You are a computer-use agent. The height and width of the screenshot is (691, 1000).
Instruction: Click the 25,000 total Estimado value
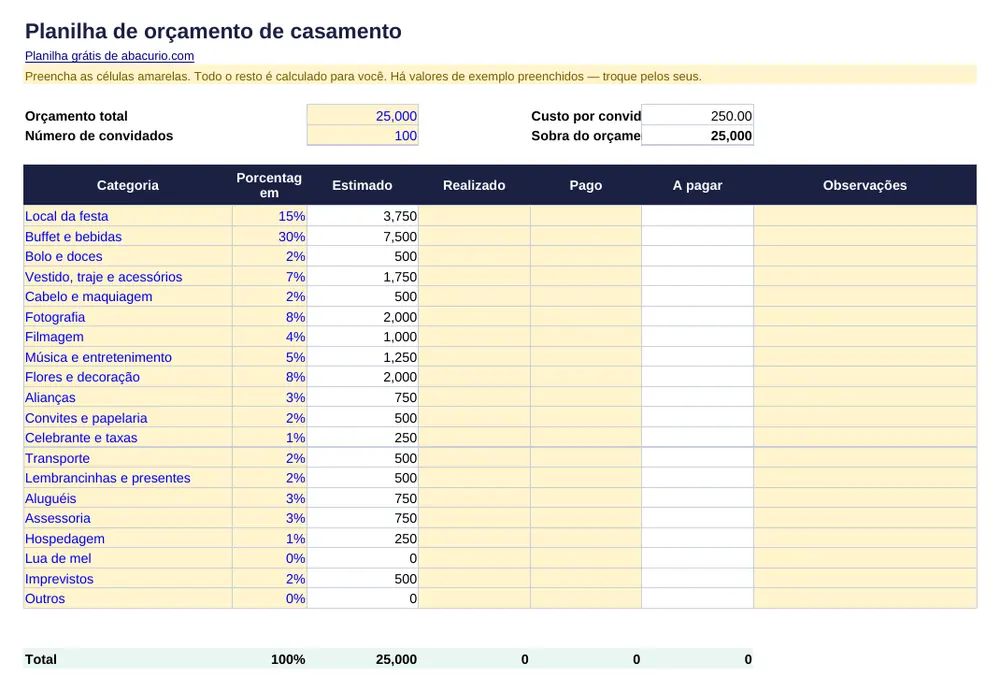396,659
